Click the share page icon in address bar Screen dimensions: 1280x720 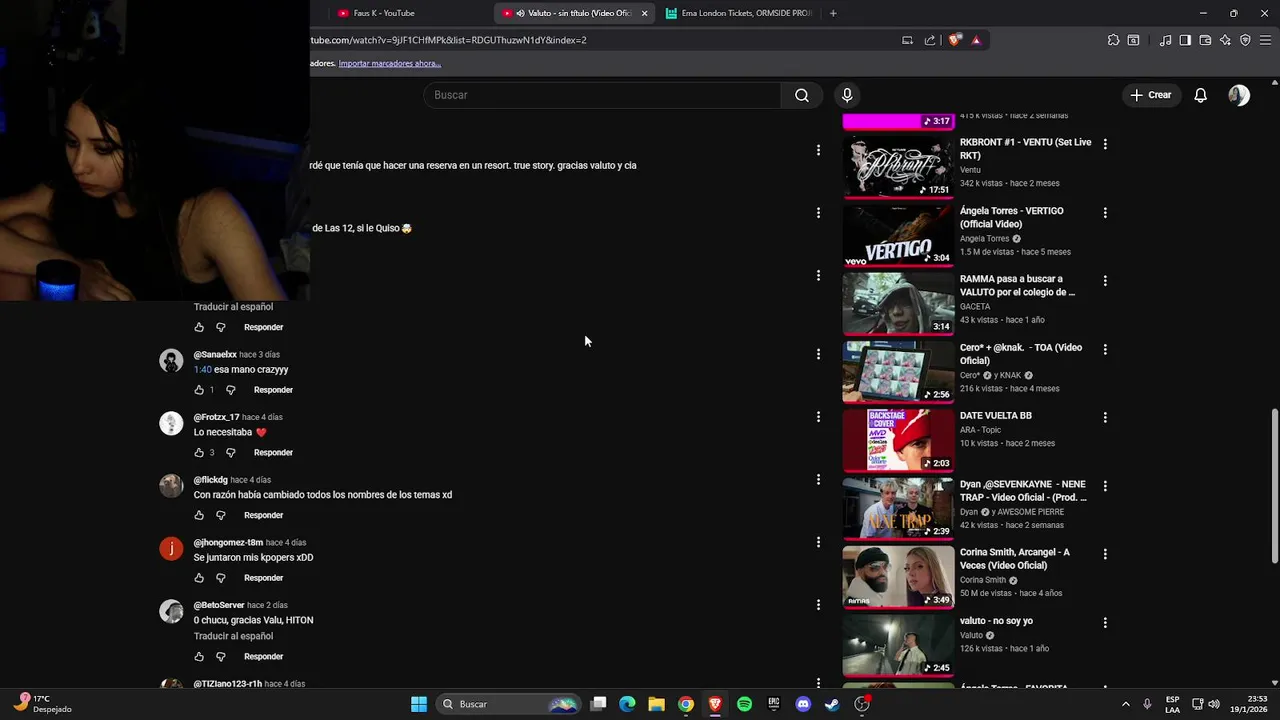[x=930, y=40]
